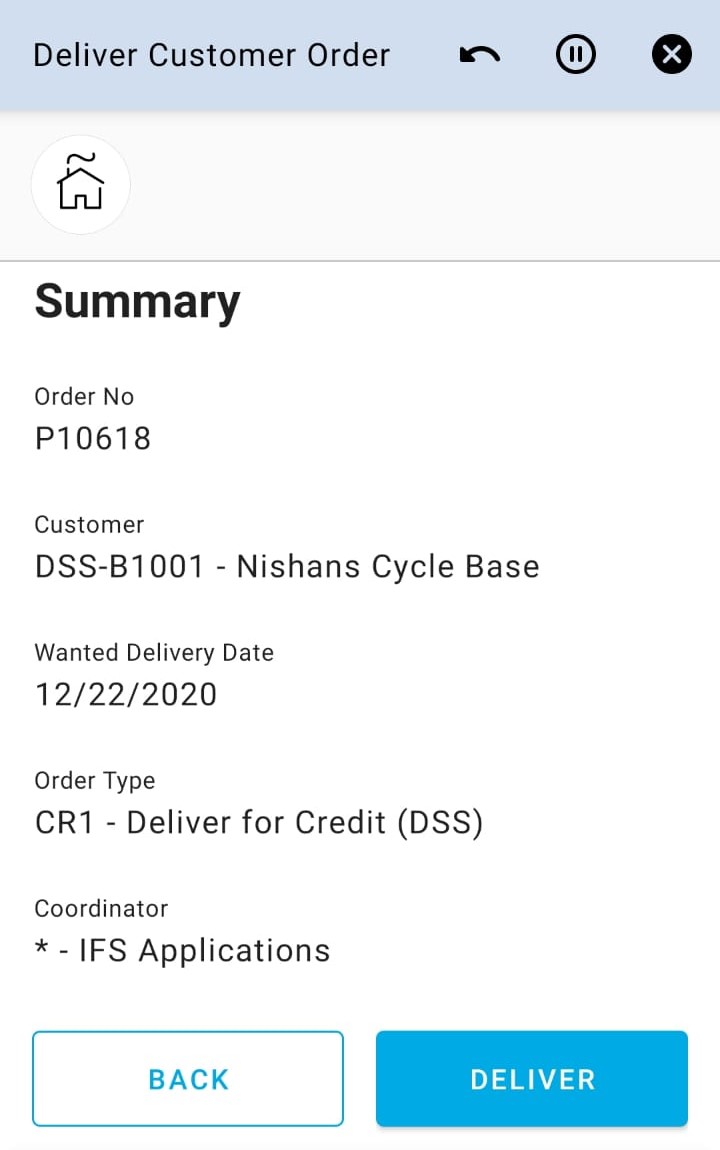720x1150 pixels.
Task: Select the Summary heading
Action: click(x=137, y=301)
